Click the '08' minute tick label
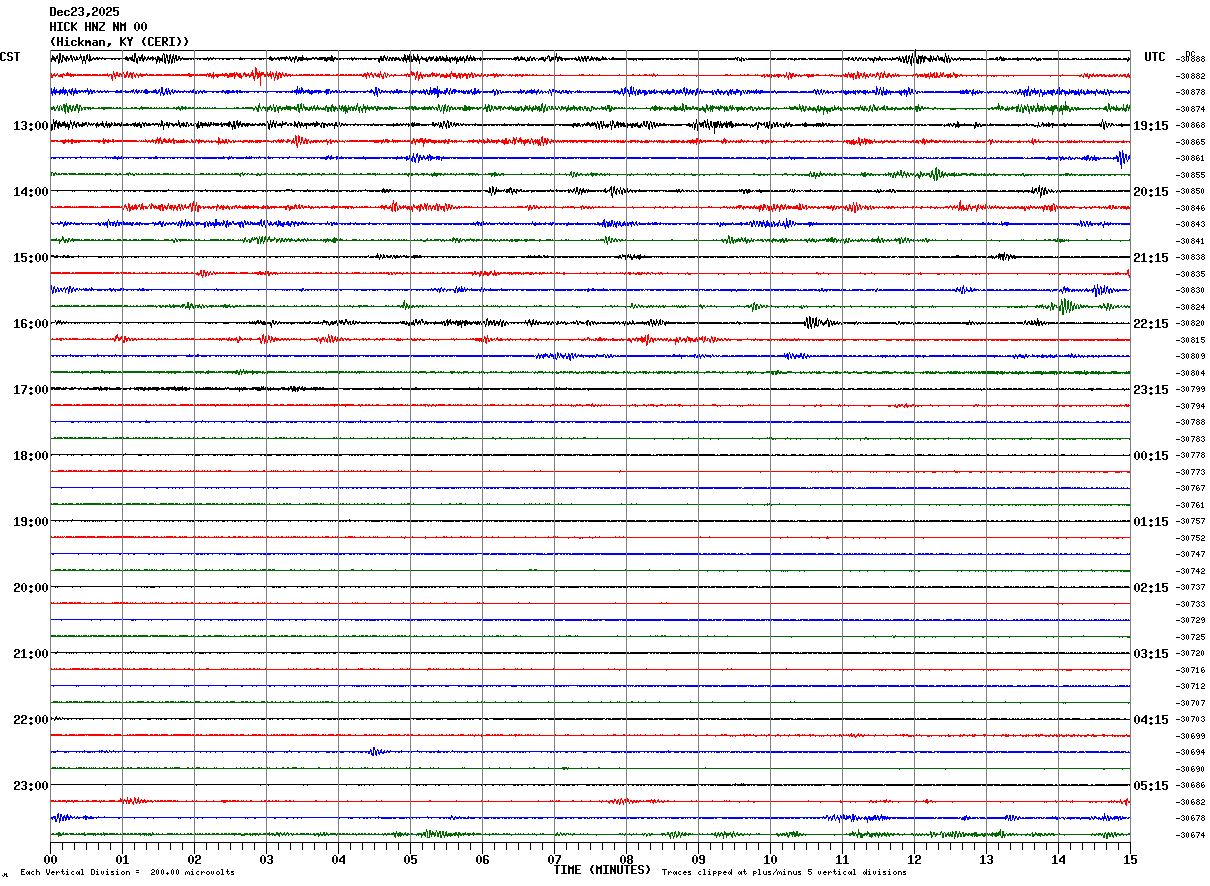1210x886 pixels. pyautogui.click(x=626, y=859)
